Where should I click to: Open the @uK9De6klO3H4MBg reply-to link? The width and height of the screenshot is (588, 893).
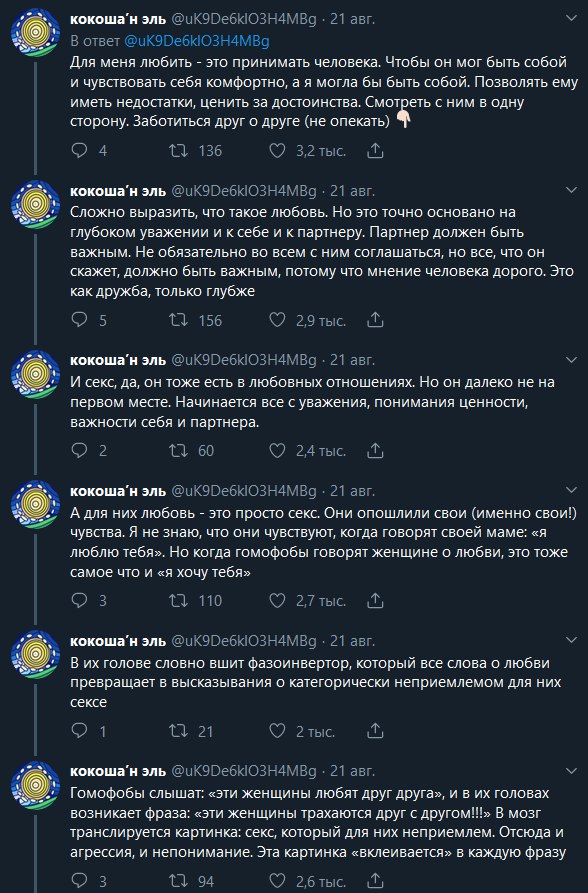click(197, 41)
